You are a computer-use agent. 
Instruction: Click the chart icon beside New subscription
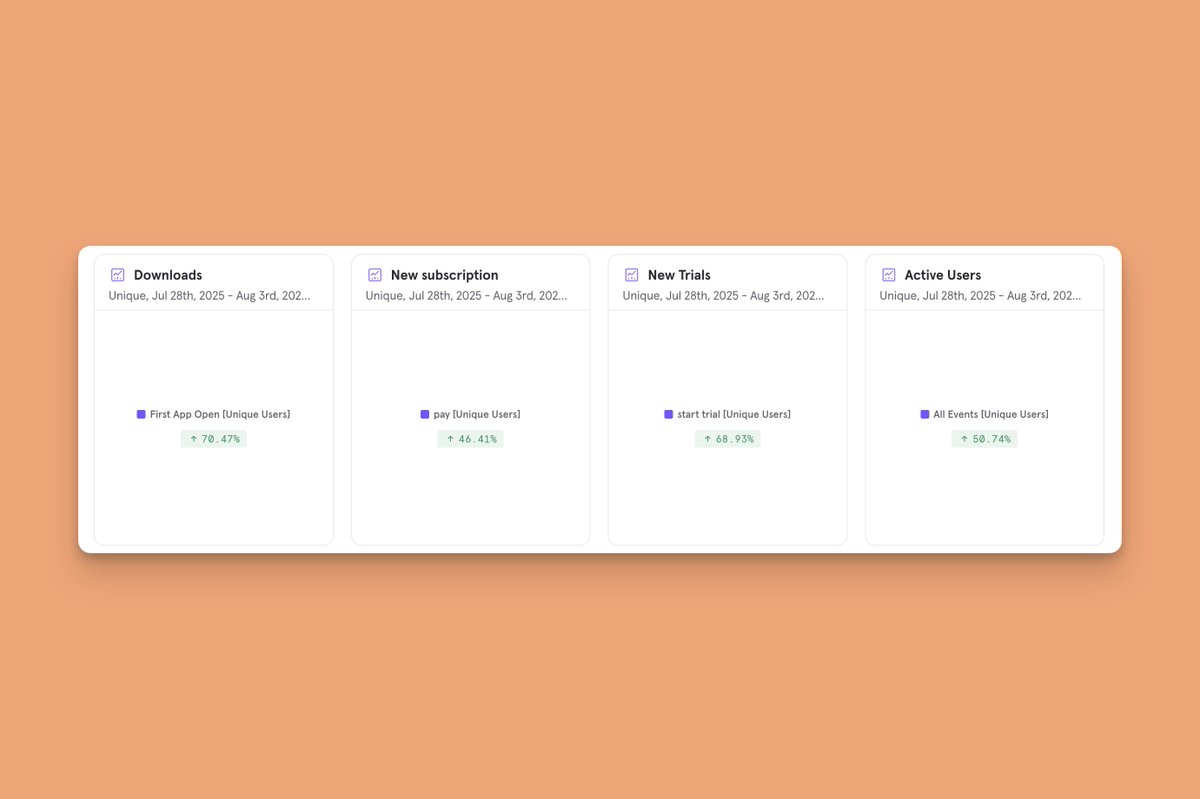374,275
